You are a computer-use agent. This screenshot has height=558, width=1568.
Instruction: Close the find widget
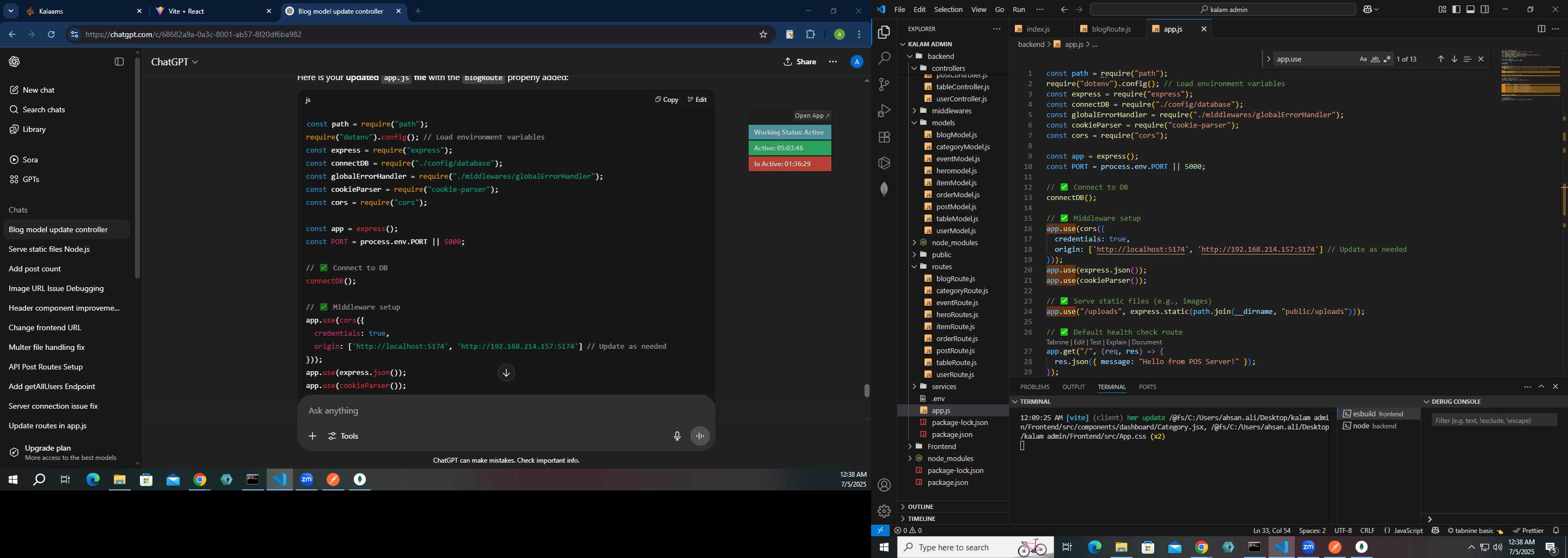click(x=1481, y=59)
